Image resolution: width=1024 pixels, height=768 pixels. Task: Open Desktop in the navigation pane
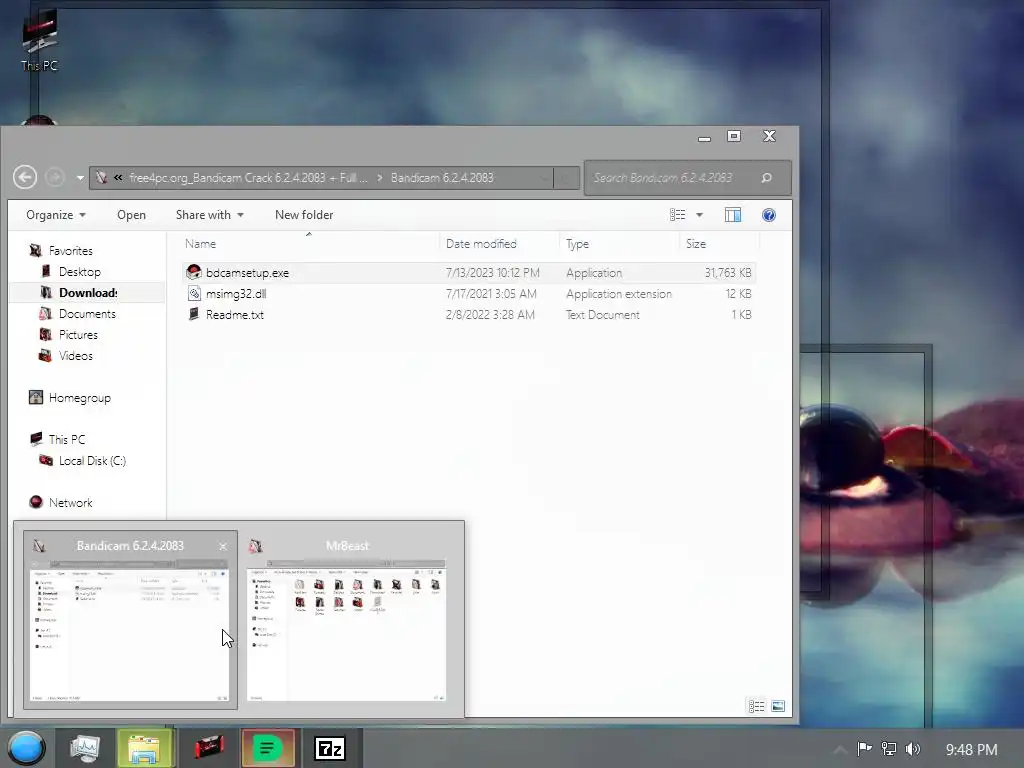tap(80, 272)
